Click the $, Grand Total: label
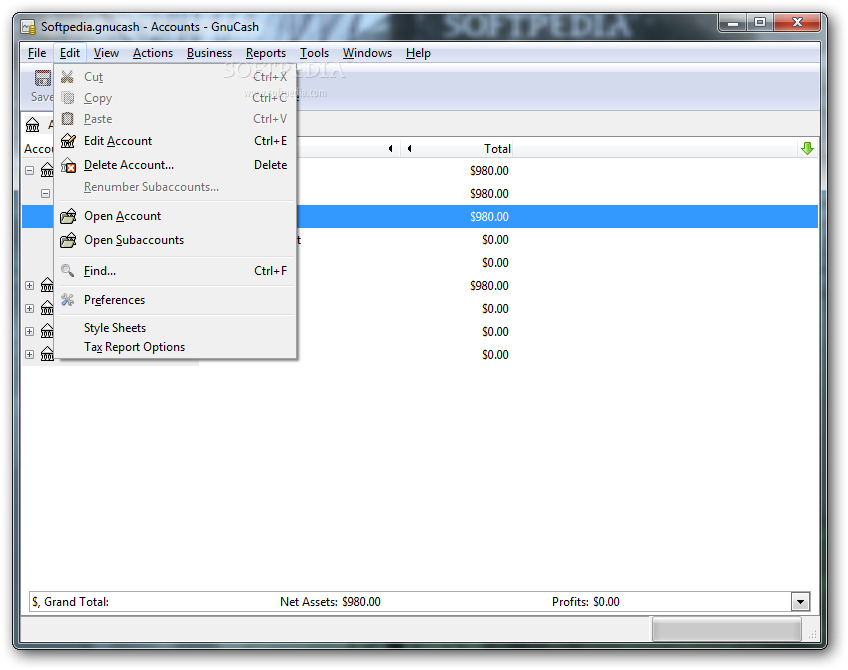Viewport: 848px width, 670px height. (70, 601)
